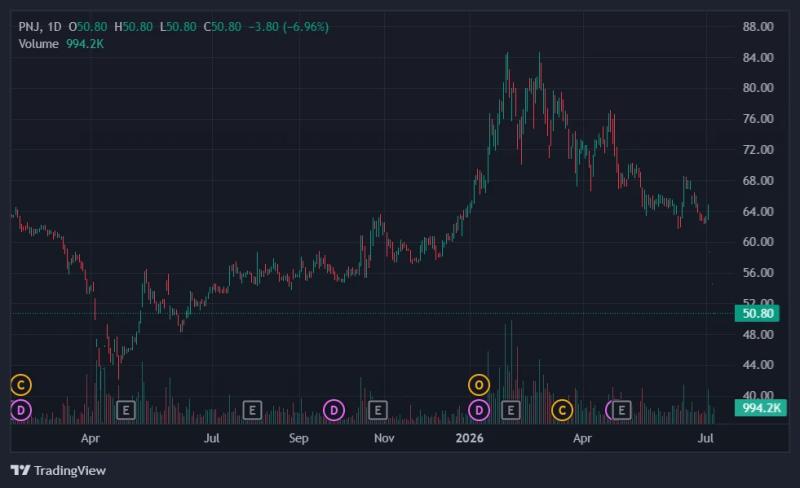Image resolution: width=800 pixels, height=488 pixels.
Task: Click the 60.00 price axis label
Action: pyautogui.click(x=758, y=241)
